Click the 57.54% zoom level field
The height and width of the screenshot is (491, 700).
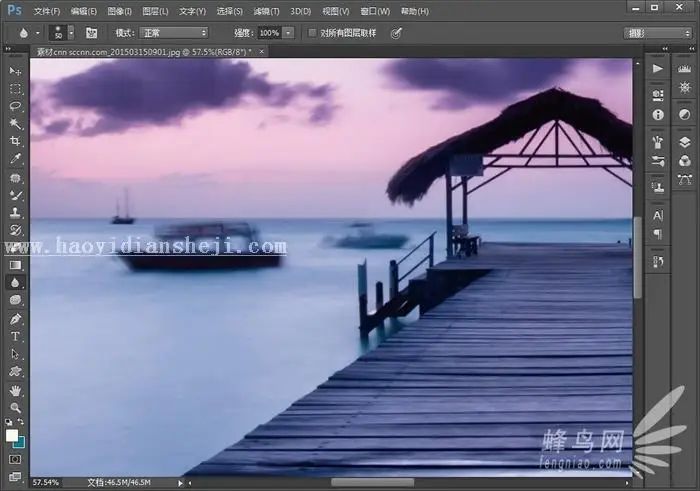(x=46, y=483)
